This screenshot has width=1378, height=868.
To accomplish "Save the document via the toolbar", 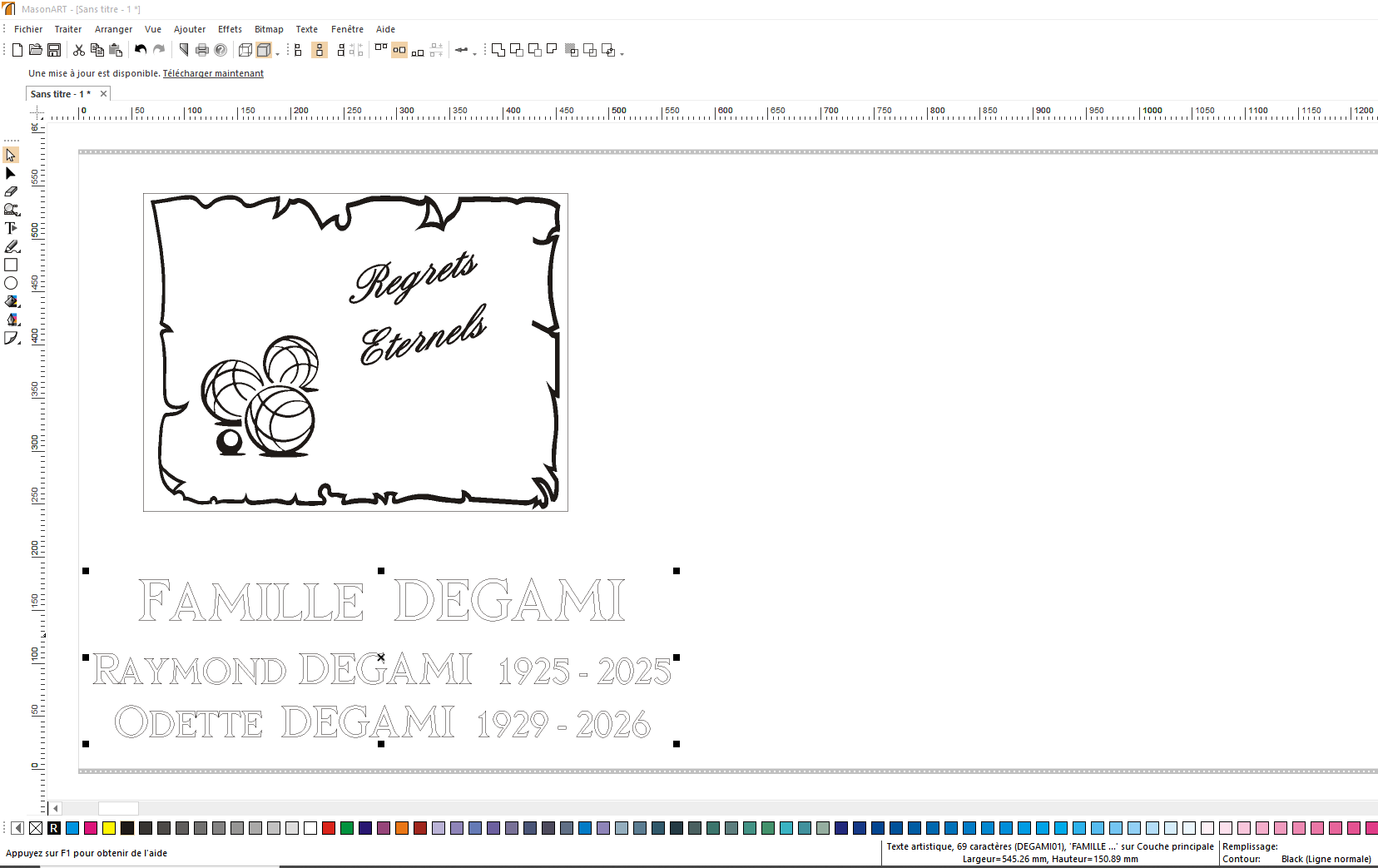I will [x=54, y=50].
